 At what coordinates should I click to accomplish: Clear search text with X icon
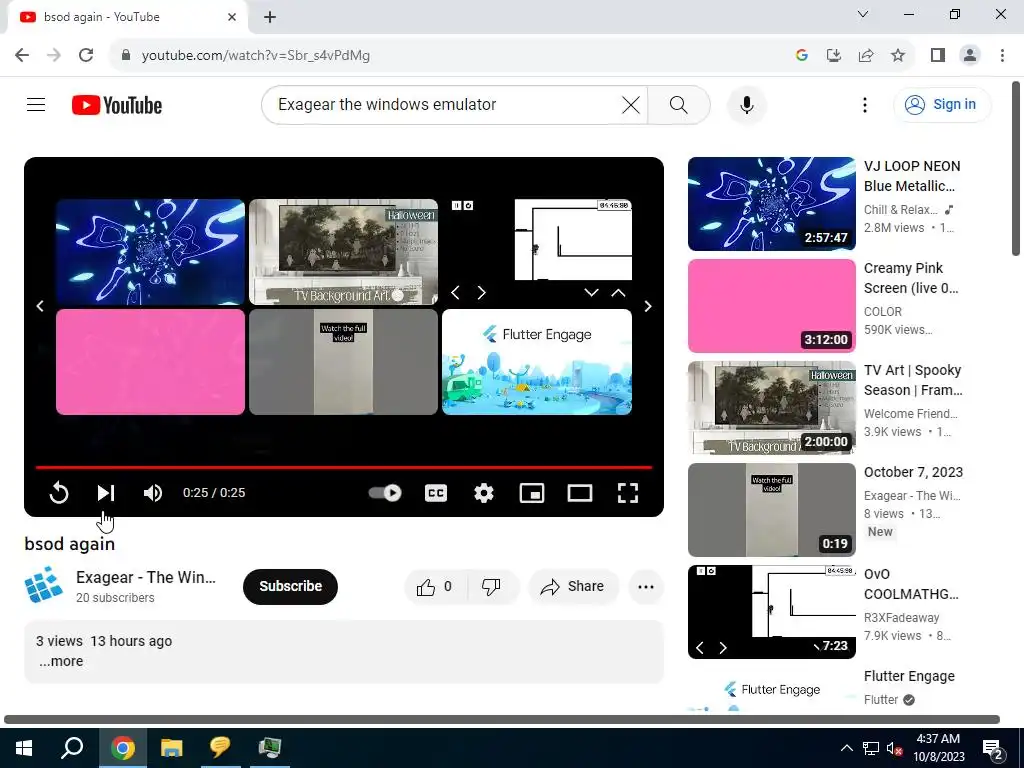coord(631,104)
